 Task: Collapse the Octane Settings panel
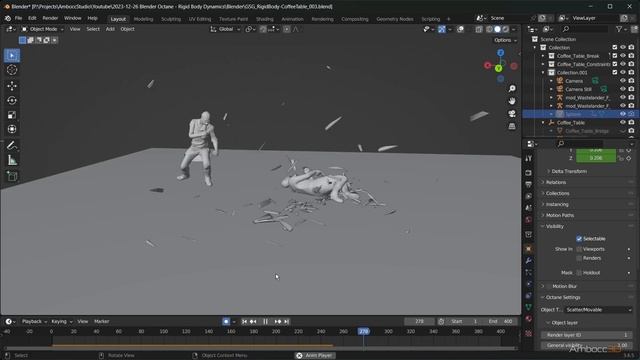click(x=562, y=298)
